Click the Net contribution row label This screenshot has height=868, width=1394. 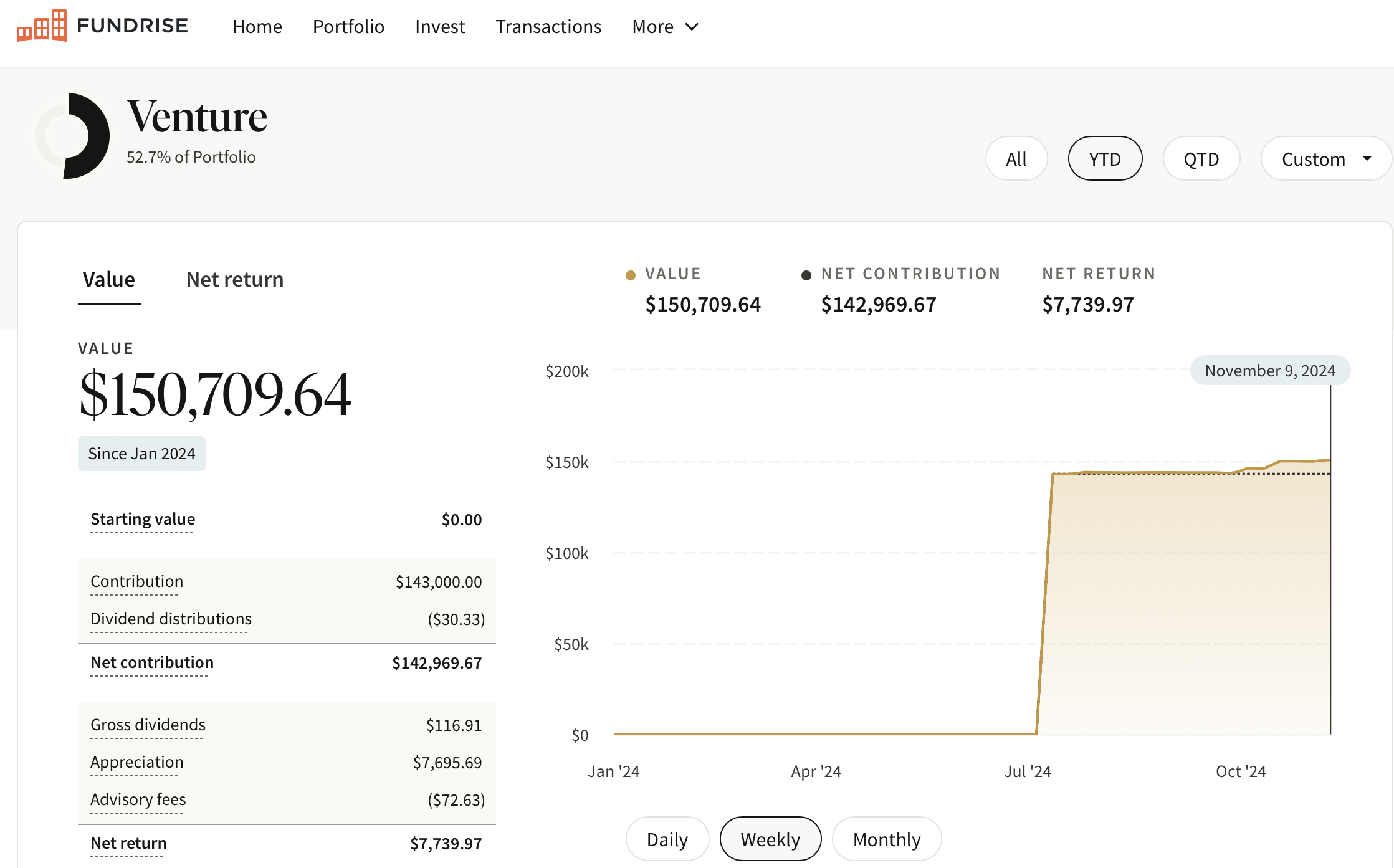coord(152,662)
